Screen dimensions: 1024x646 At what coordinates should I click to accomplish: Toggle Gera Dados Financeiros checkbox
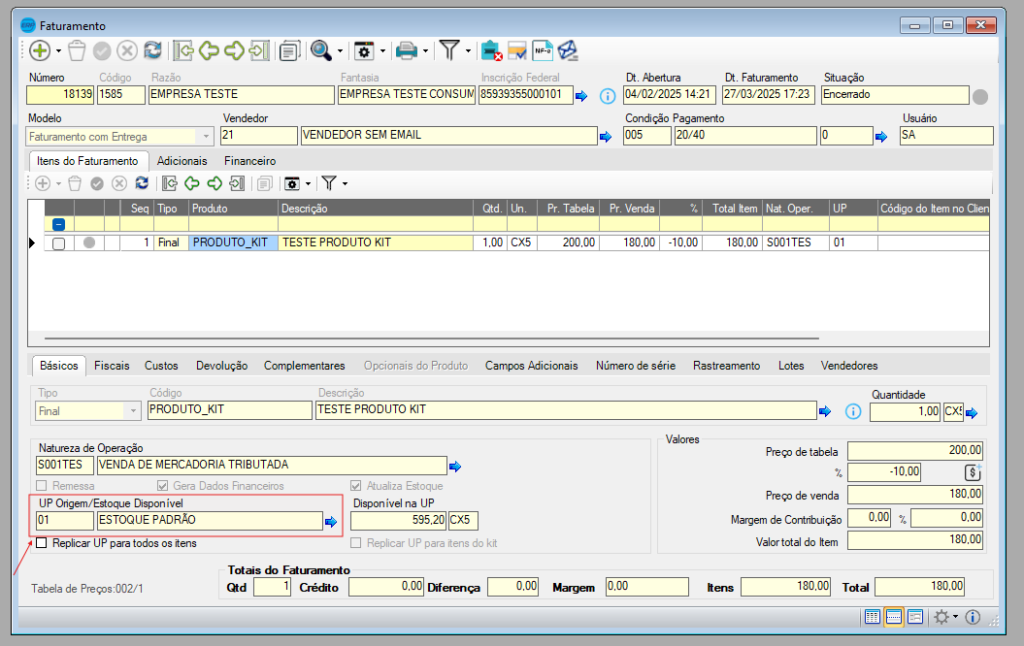[163, 485]
